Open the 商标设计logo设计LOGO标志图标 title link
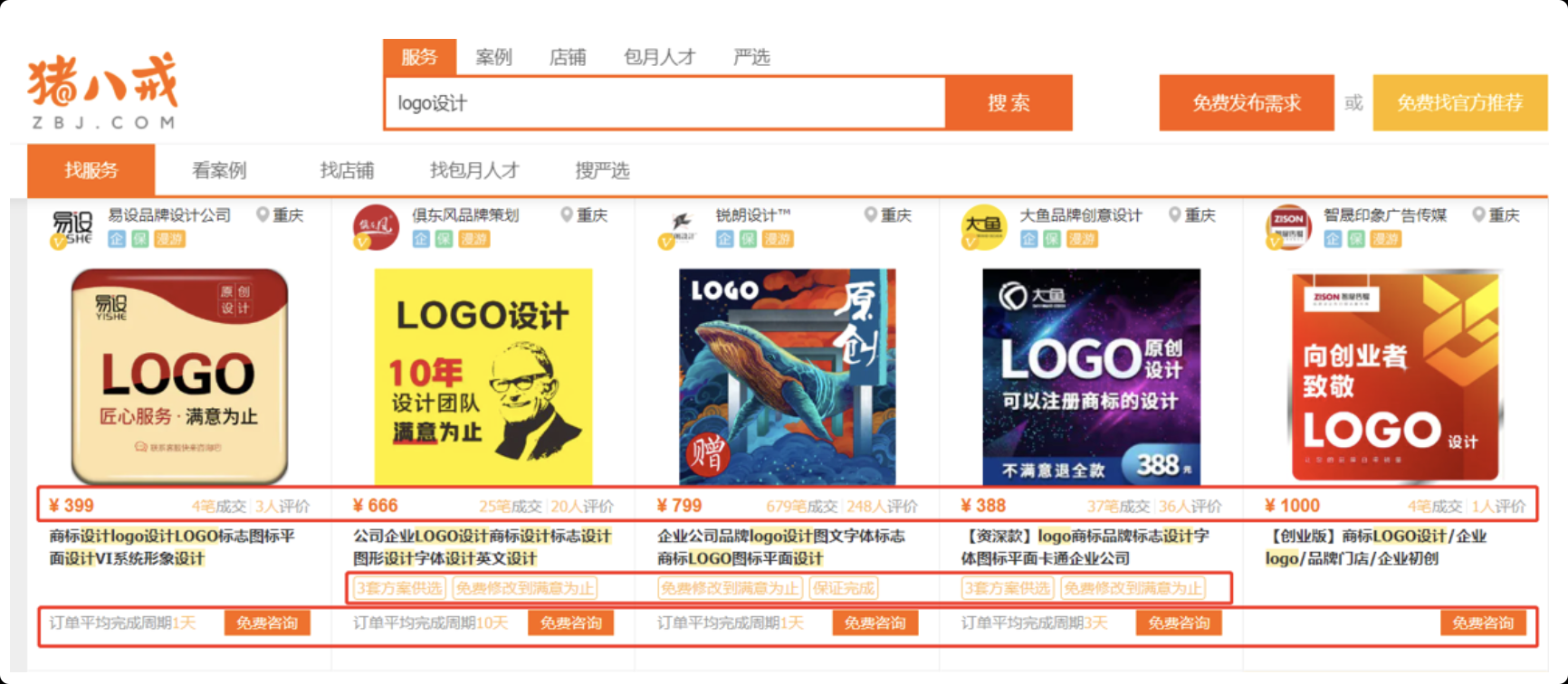This screenshot has height=684, width=1568. pos(172,547)
